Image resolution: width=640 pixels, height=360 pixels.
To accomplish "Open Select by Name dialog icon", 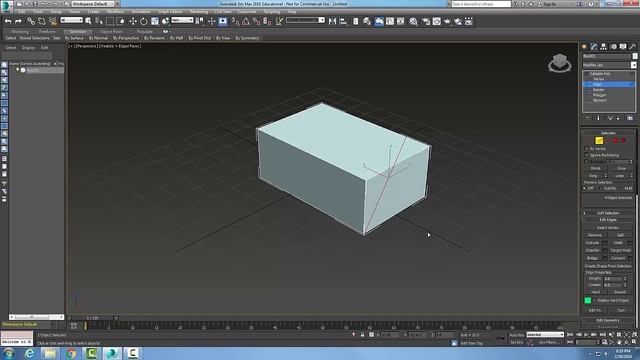I will coord(99,21).
